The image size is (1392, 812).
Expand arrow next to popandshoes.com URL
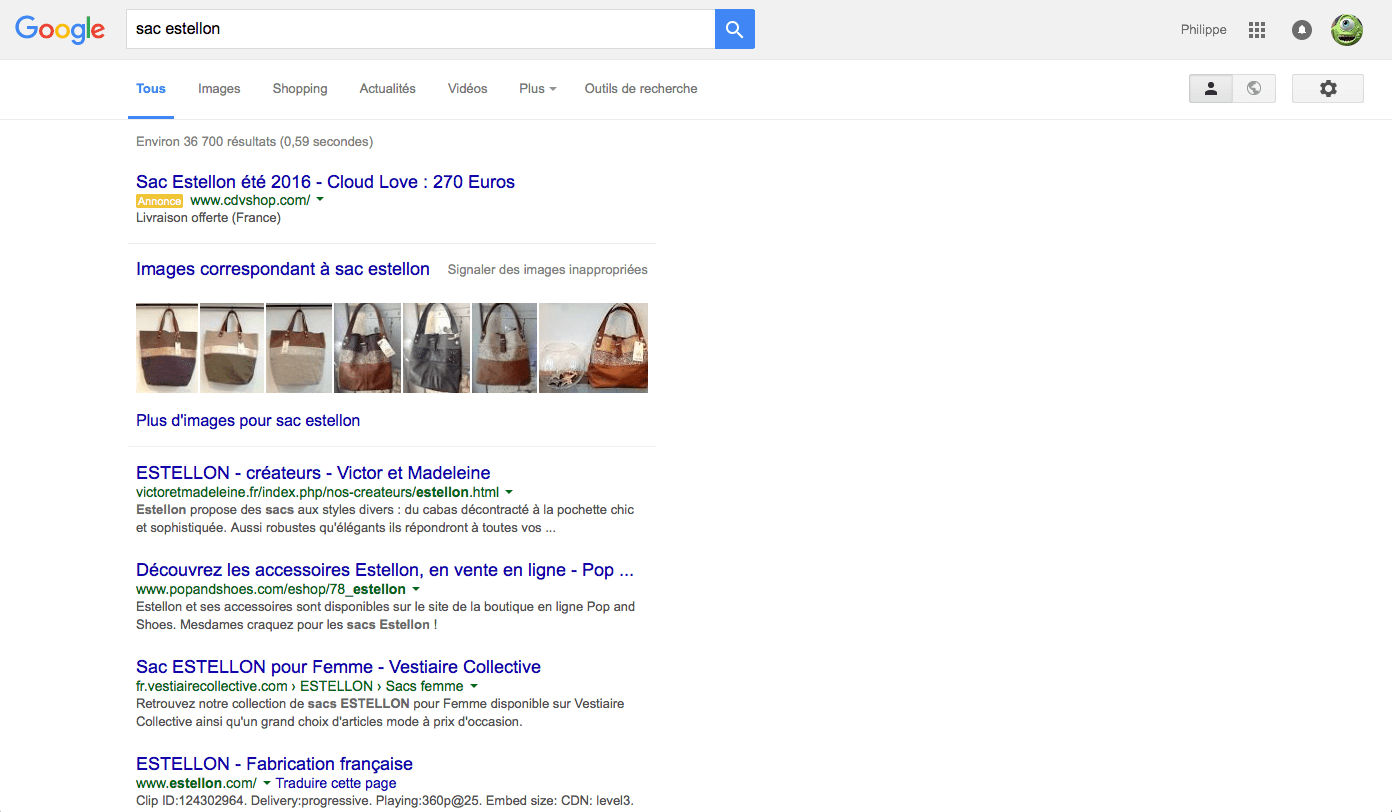pyautogui.click(x=416, y=589)
